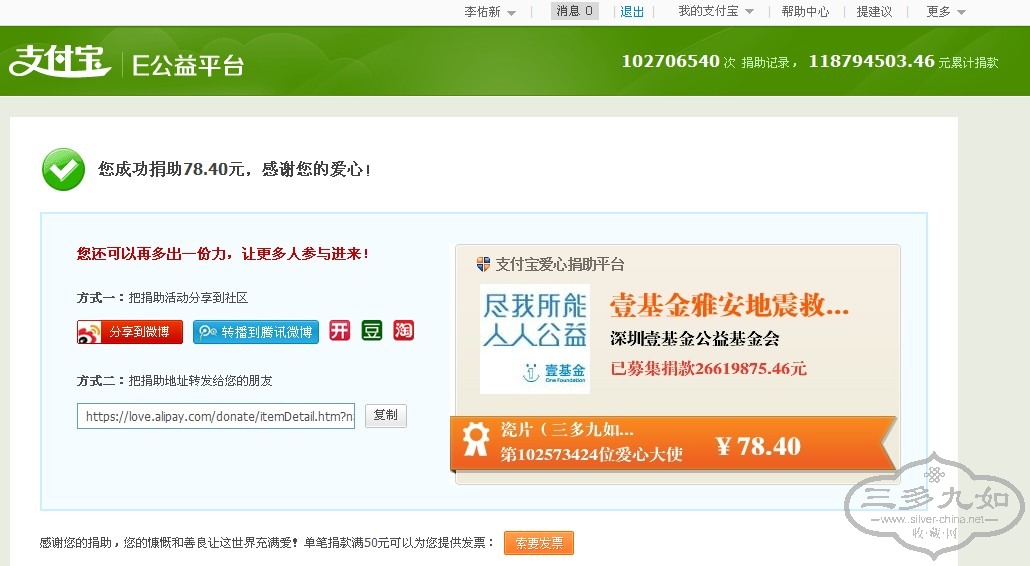Click 第102573424位爱心大使 text
The image size is (1030, 566).
coord(591,454)
